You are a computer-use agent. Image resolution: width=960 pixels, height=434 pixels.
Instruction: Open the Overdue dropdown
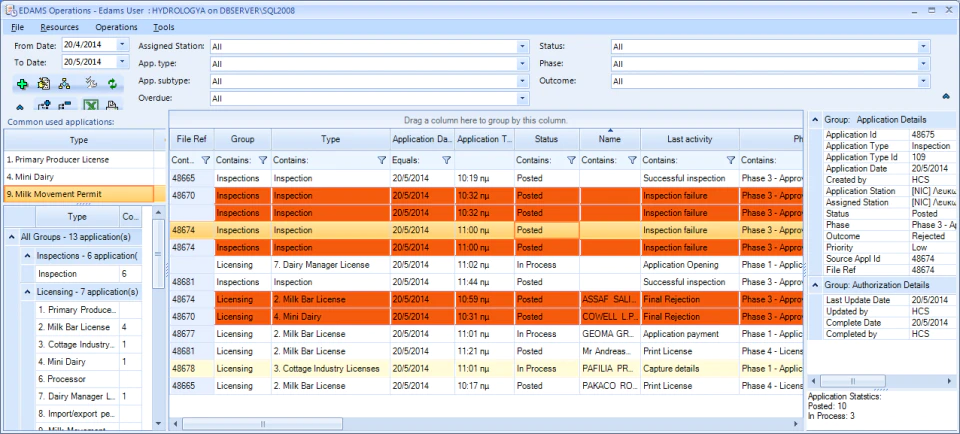tap(522, 98)
